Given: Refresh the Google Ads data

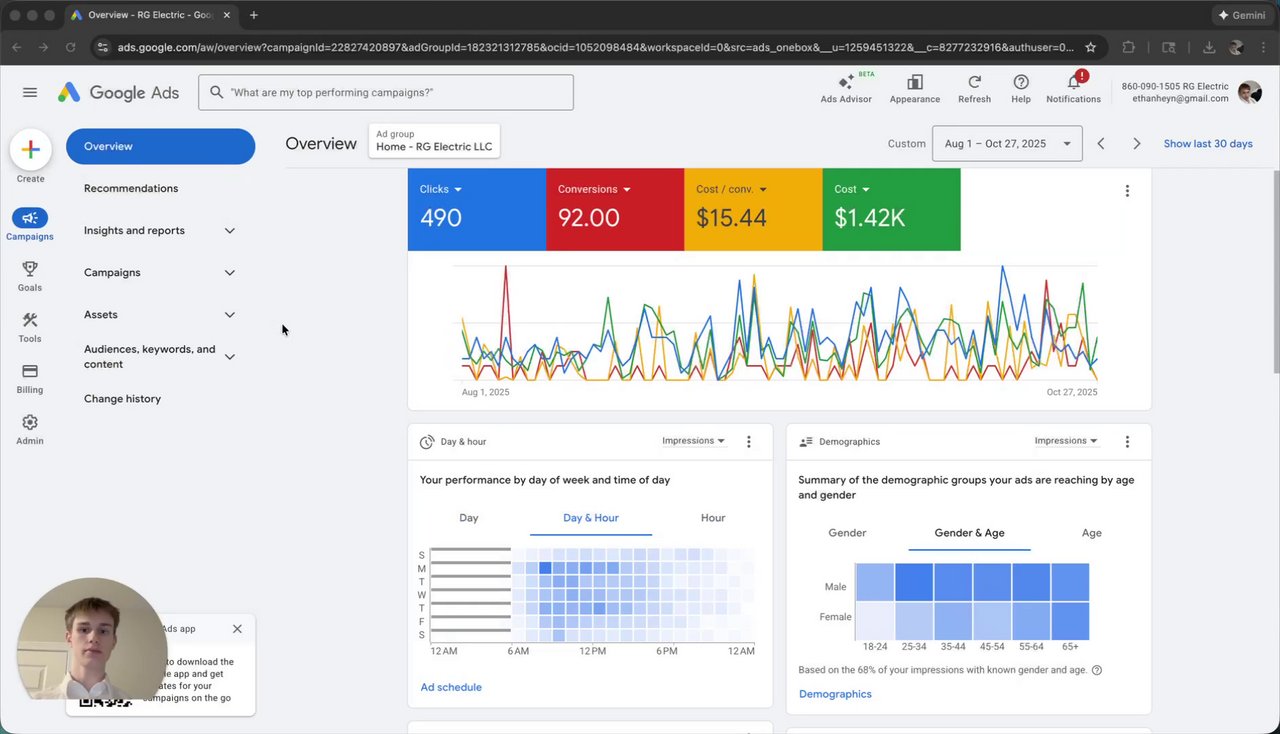Looking at the screenshot, I should [974, 88].
